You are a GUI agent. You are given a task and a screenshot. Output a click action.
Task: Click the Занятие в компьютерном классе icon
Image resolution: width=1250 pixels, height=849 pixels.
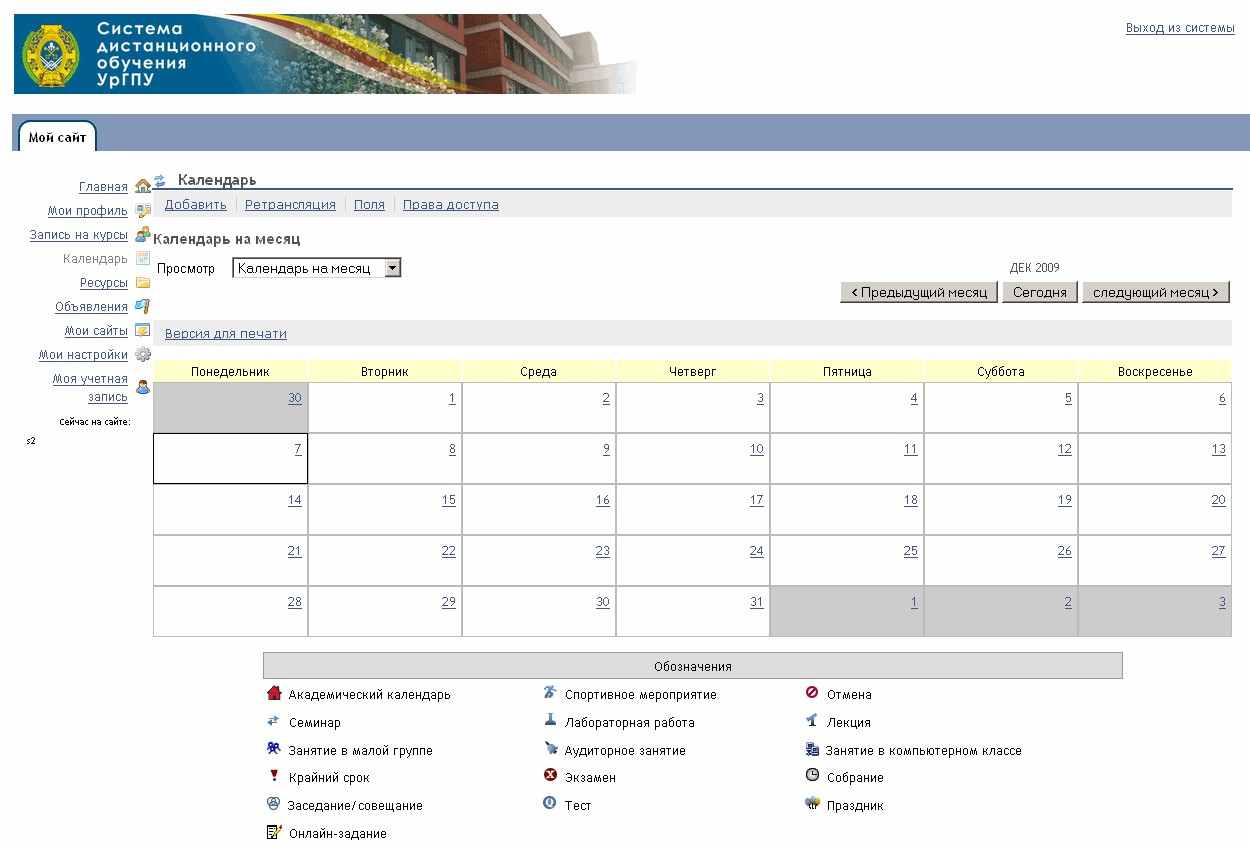812,749
